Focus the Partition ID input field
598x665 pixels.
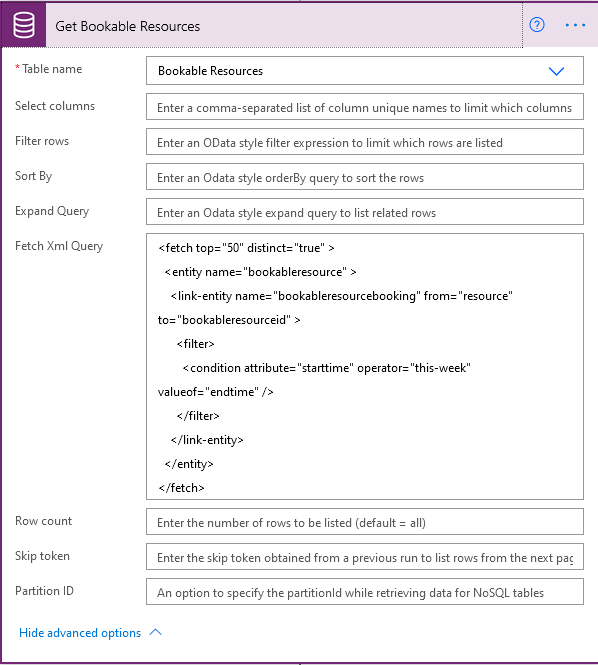click(x=365, y=592)
